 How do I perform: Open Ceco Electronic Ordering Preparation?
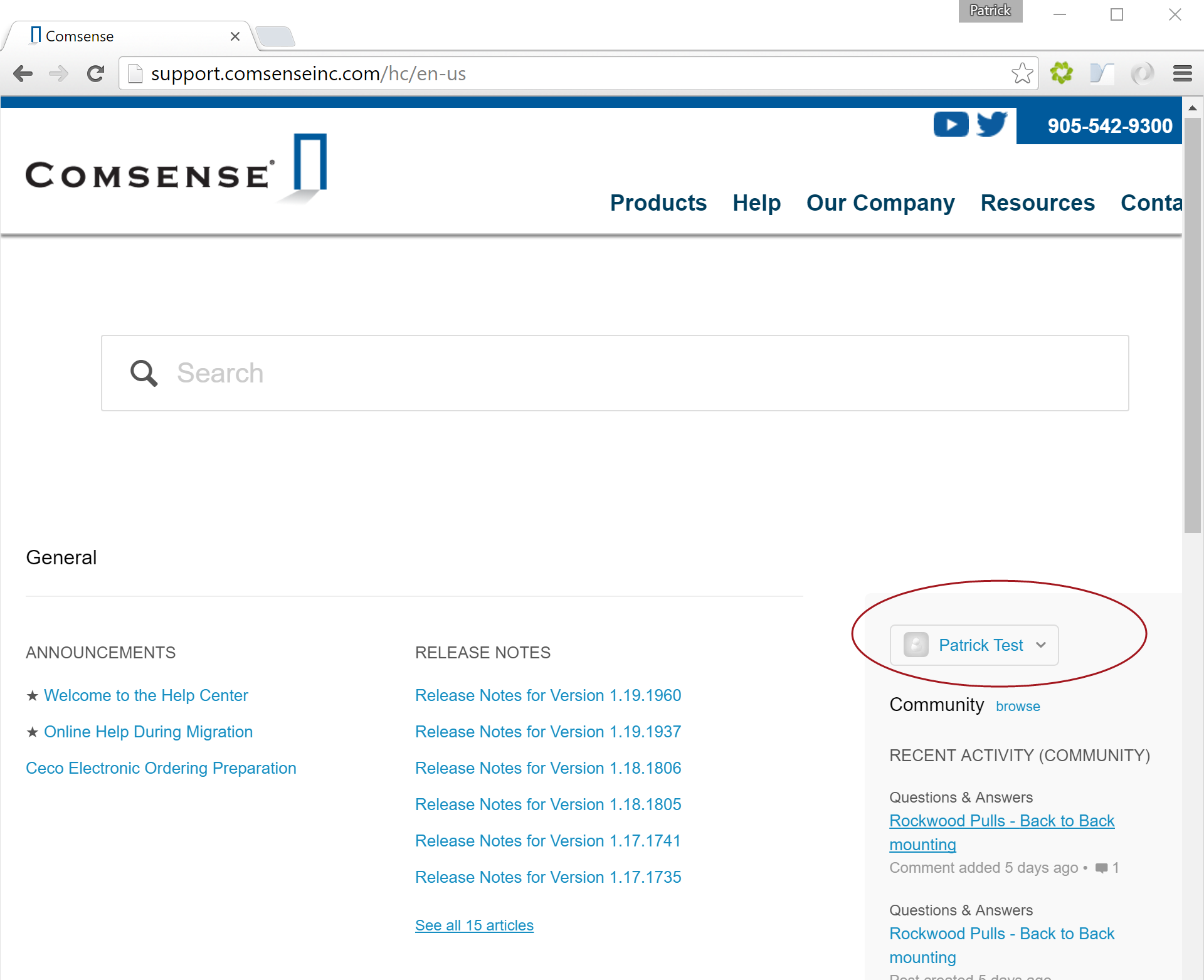161,768
